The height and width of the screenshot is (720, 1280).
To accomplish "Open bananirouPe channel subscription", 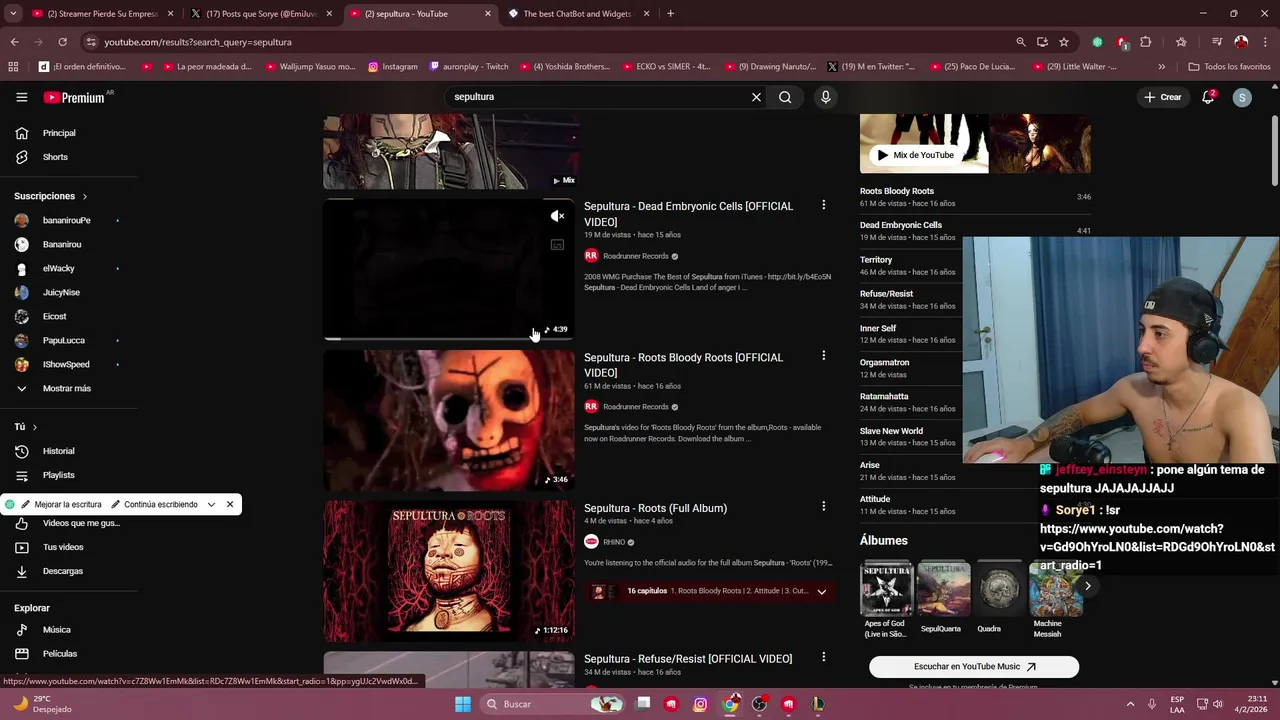I will pyautogui.click(x=68, y=220).
